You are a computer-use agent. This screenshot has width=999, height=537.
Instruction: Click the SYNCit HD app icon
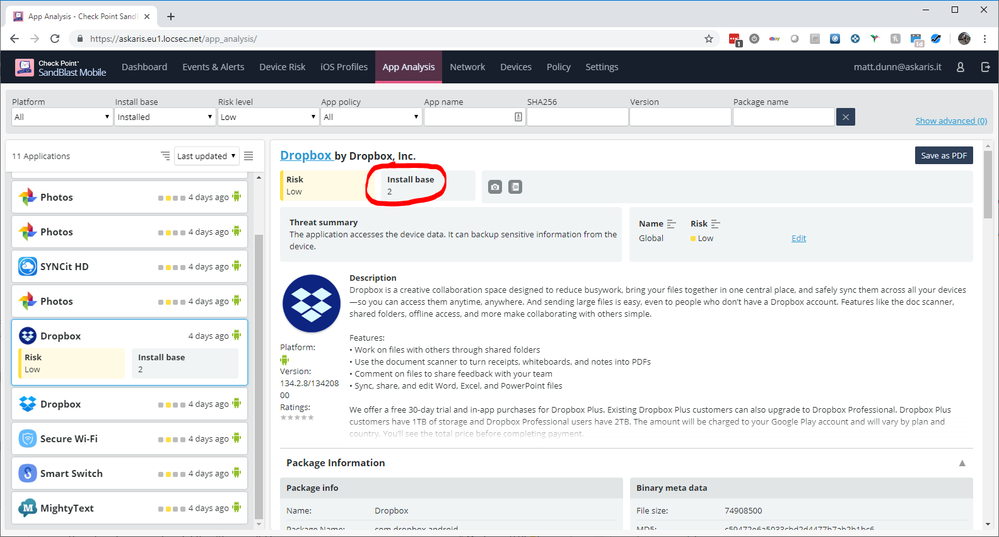click(27, 266)
